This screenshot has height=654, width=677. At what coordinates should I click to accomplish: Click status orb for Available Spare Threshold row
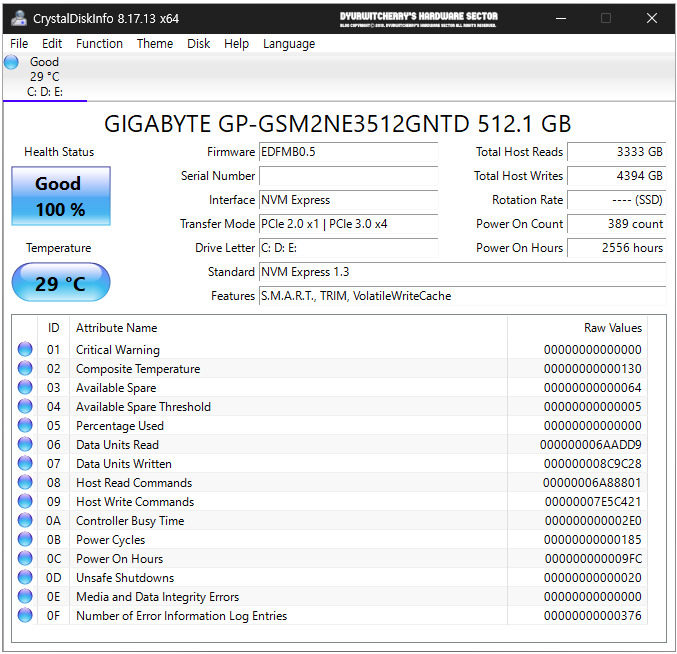click(25, 406)
